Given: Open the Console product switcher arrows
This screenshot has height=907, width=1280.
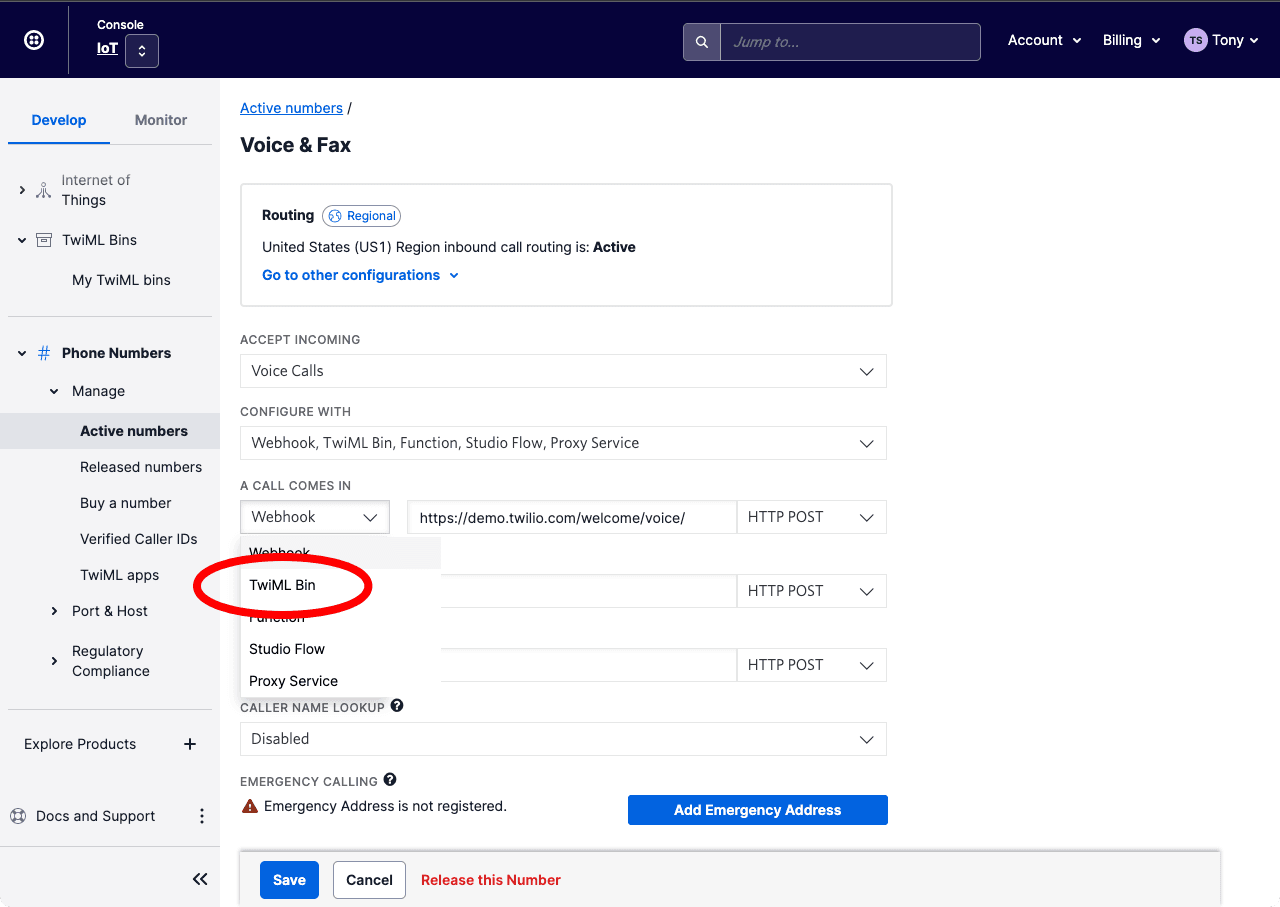Looking at the screenshot, I should point(141,50).
